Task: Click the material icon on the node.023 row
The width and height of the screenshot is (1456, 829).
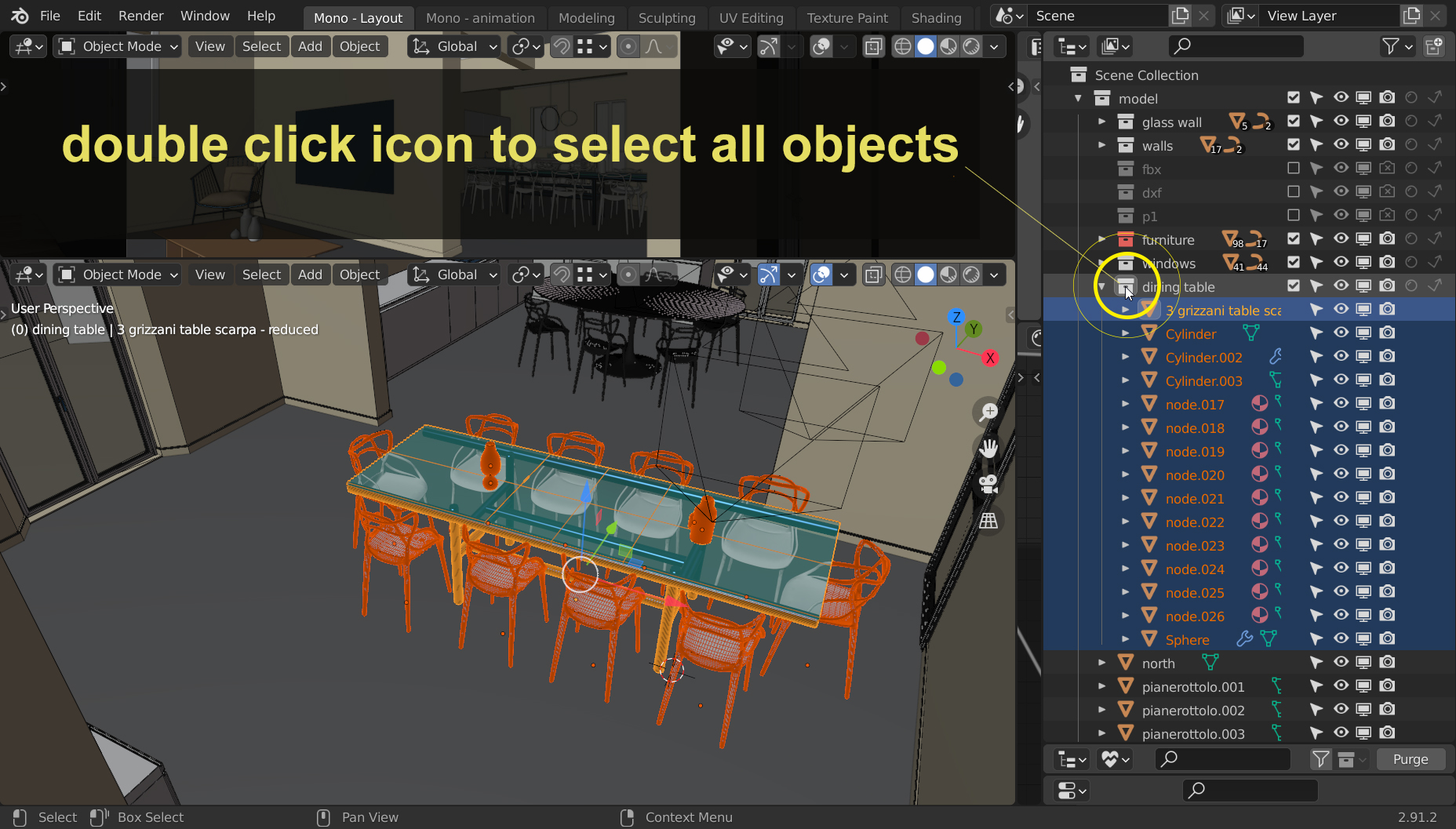Action: tap(1259, 545)
